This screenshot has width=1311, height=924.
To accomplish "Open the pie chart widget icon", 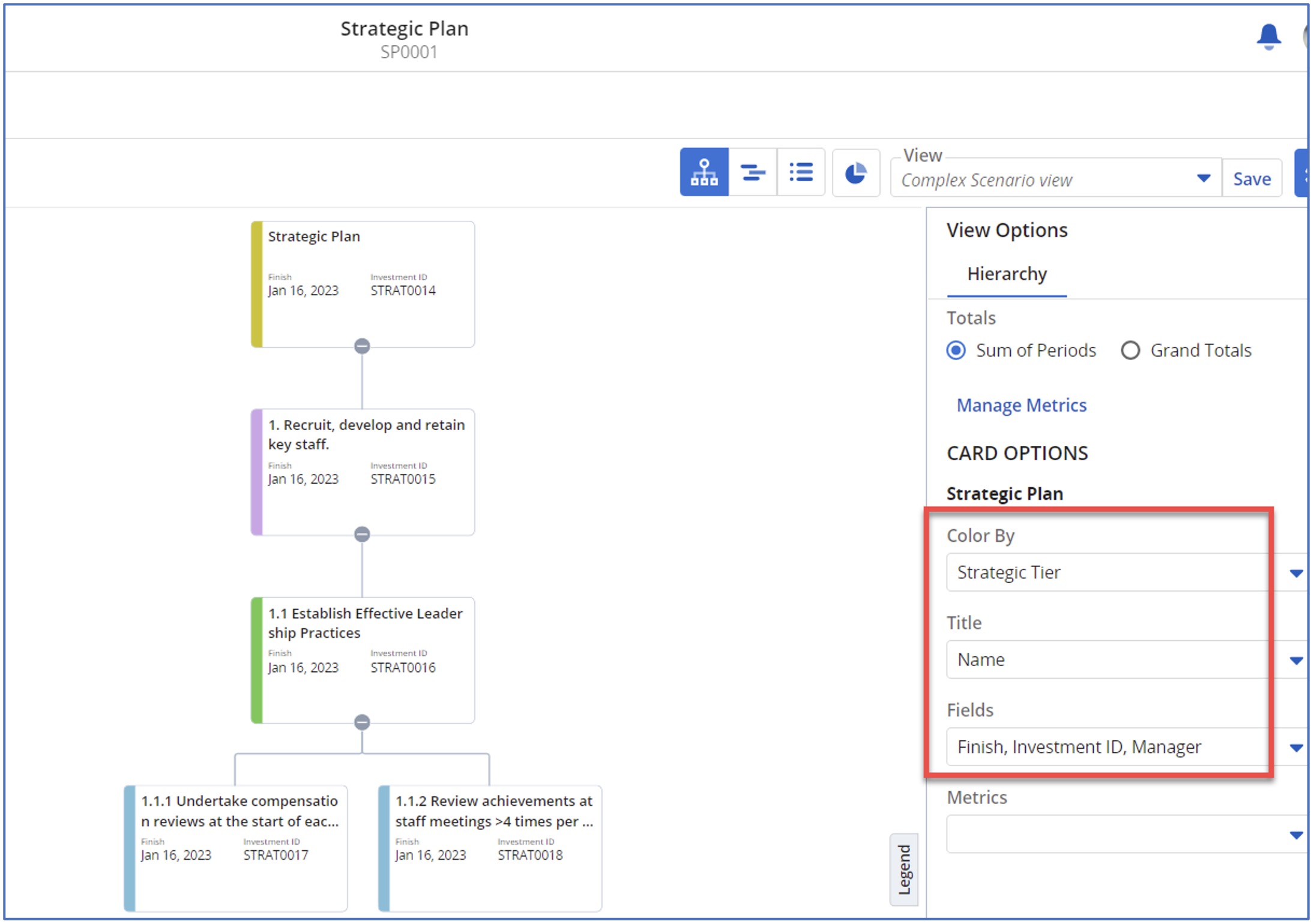I will click(x=856, y=173).
